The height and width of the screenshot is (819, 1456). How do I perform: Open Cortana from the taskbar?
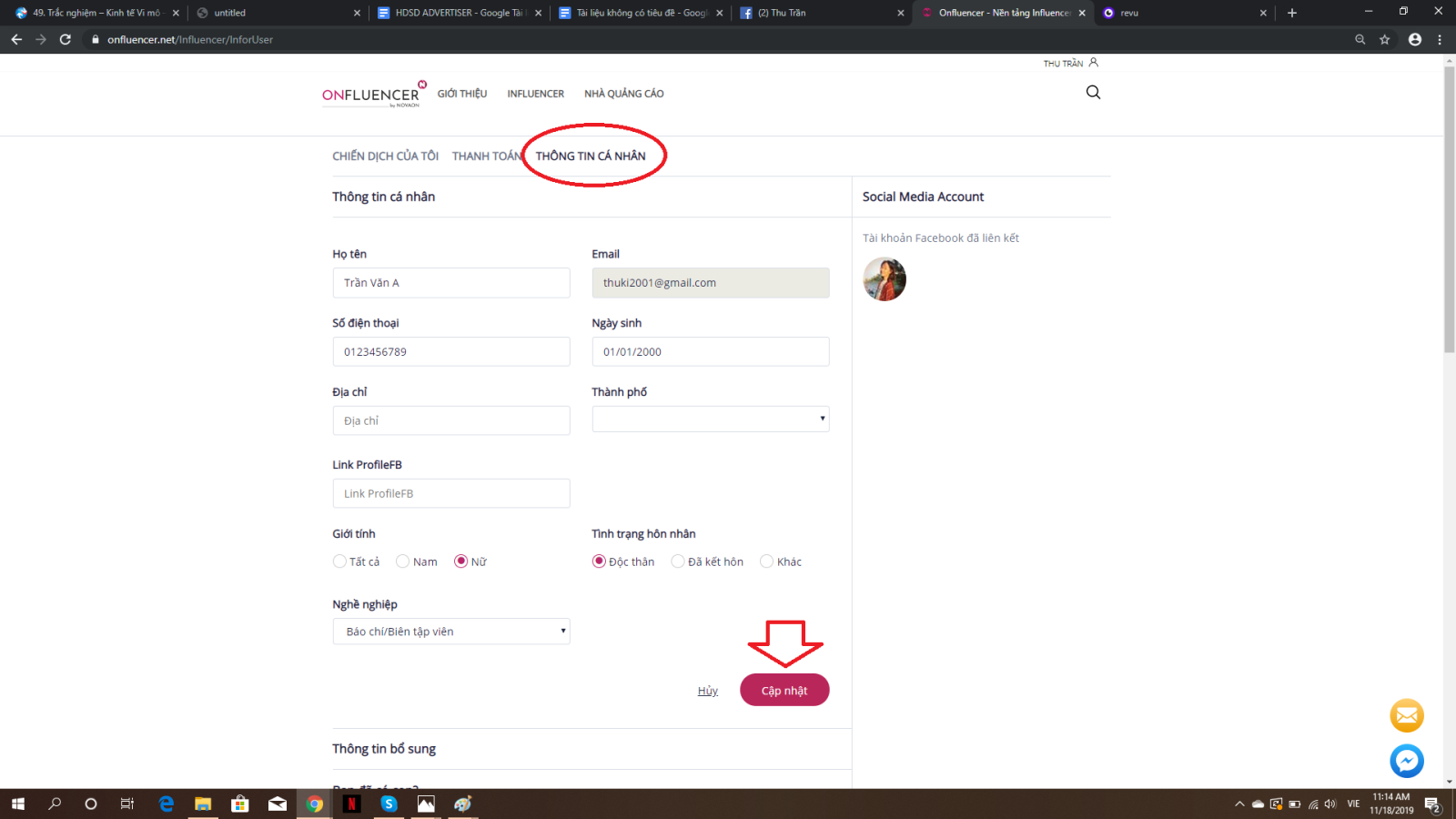(91, 804)
